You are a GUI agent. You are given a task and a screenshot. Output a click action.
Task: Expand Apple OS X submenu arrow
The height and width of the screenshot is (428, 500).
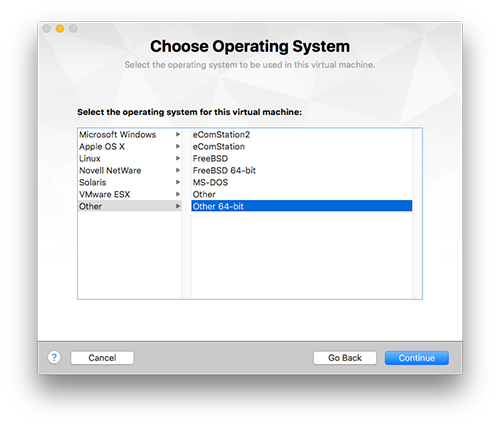[178, 146]
